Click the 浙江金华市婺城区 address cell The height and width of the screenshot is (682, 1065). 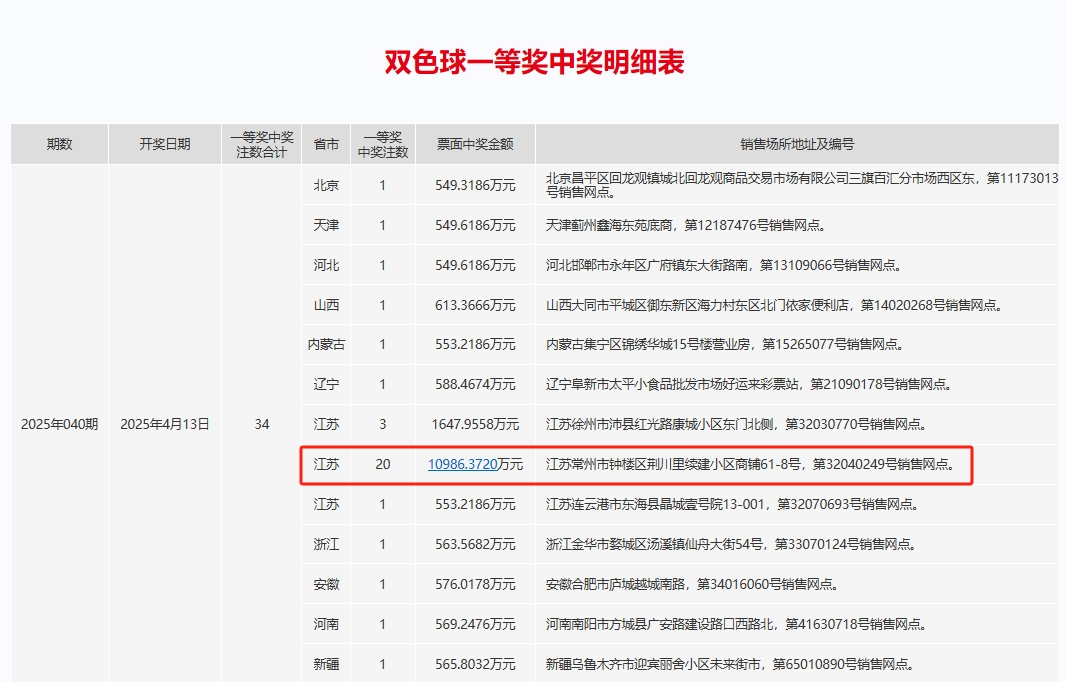coord(797,544)
